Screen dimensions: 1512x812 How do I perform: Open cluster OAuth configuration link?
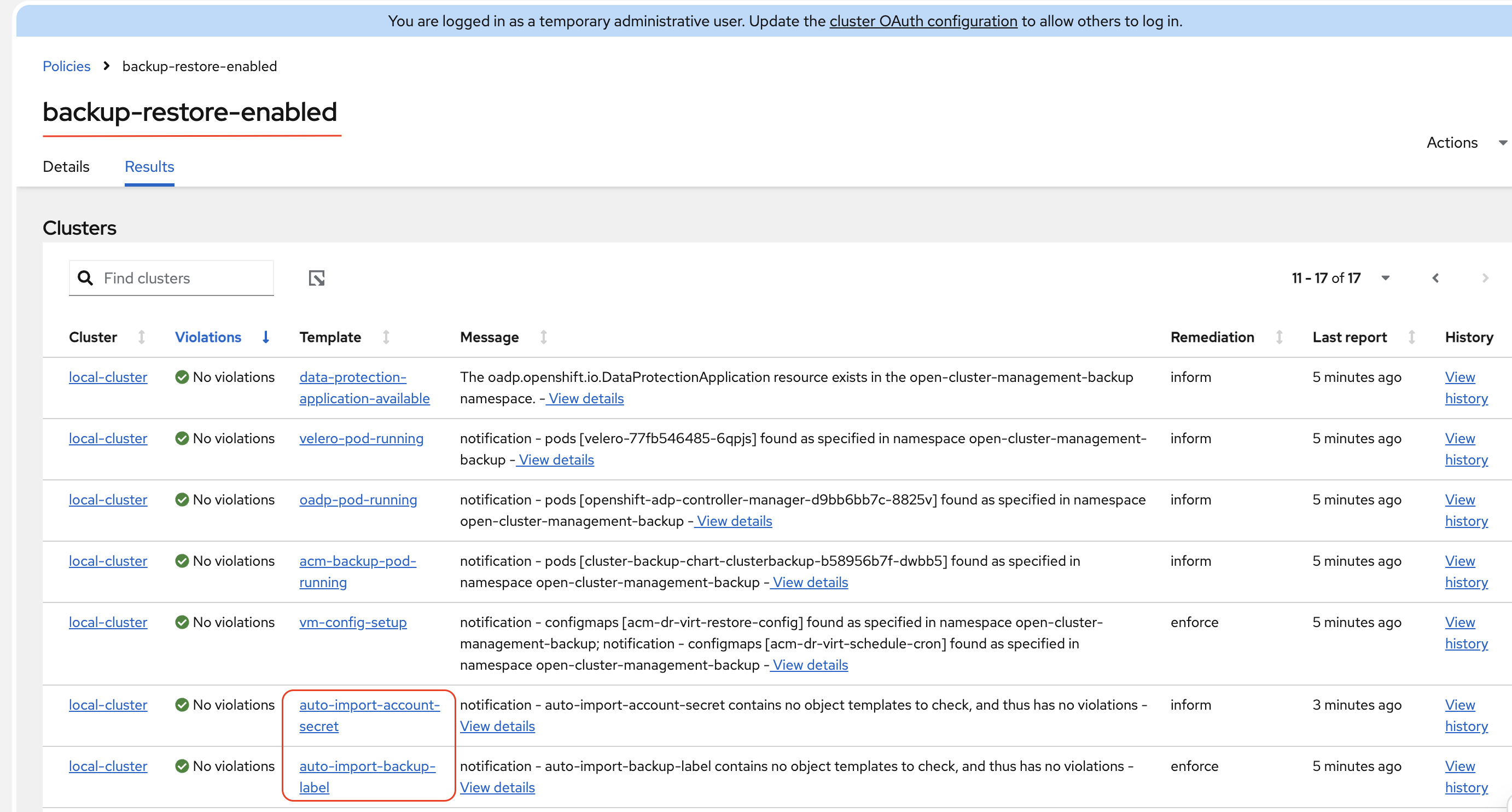point(923,21)
